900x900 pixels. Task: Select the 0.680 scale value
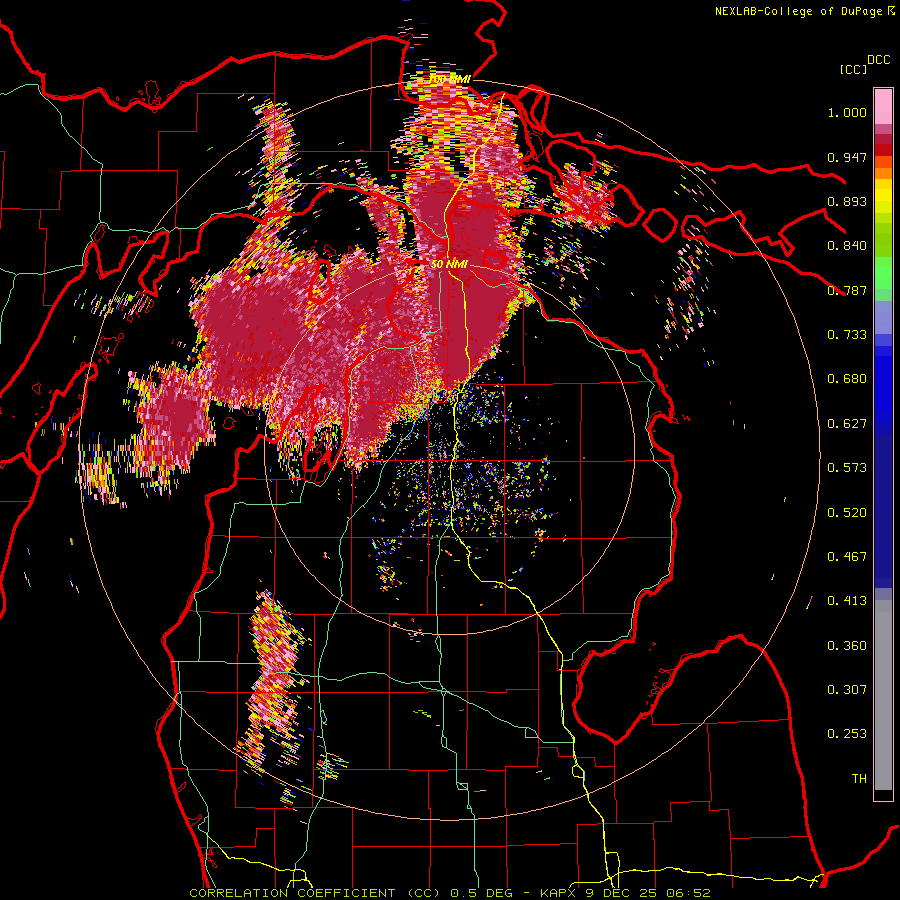tap(847, 379)
